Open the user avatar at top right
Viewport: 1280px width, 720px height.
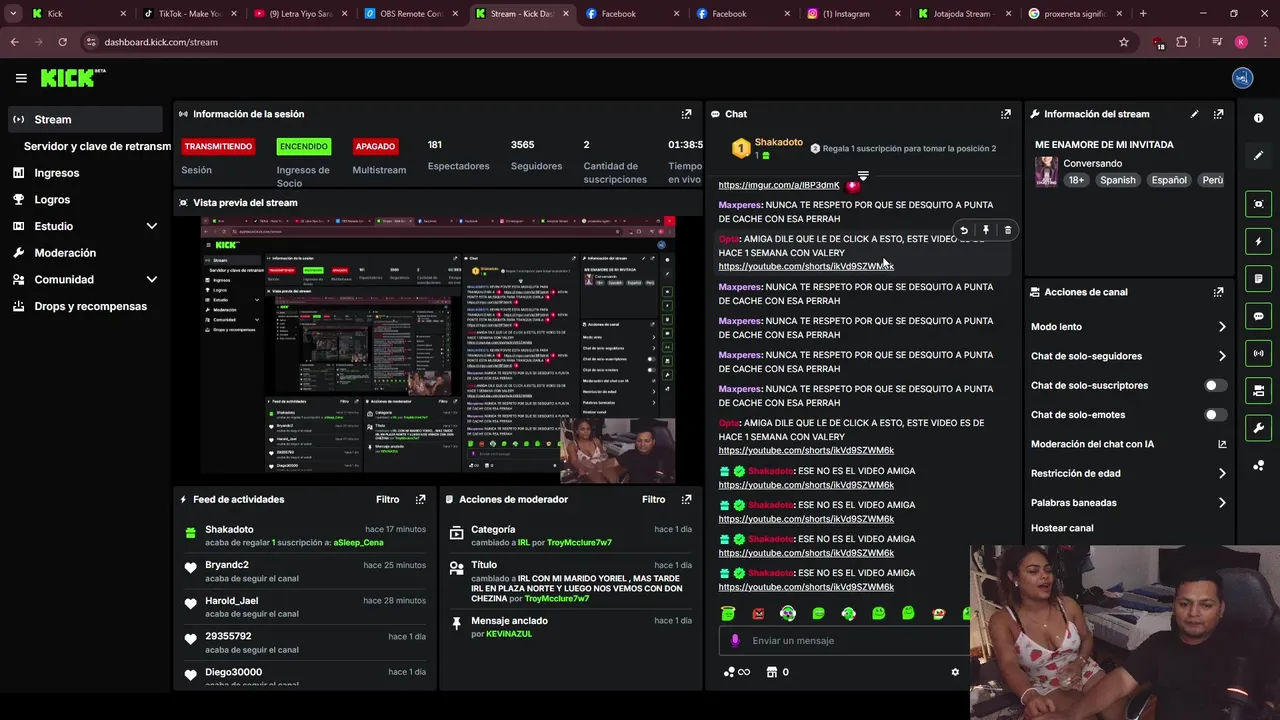pyautogui.click(x=1242, y=78)
